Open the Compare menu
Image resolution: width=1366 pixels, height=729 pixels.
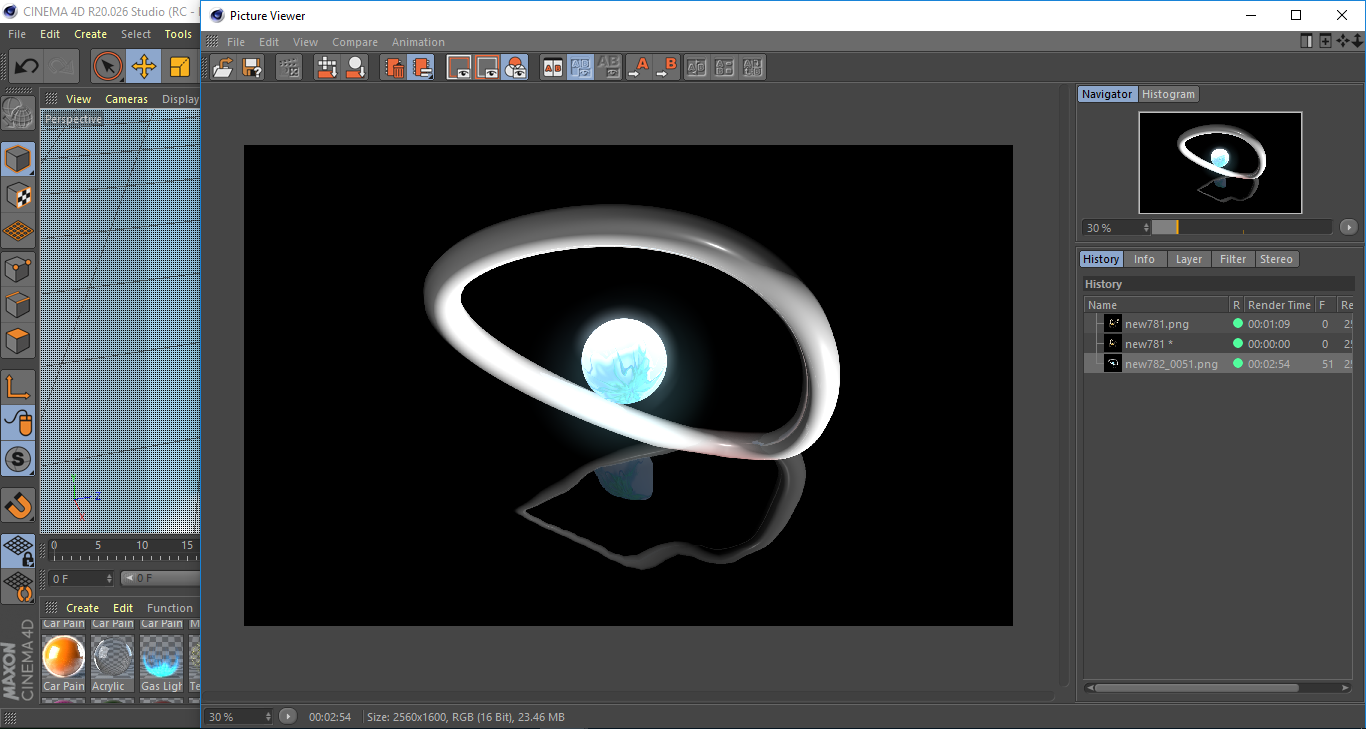click(355, 42)
